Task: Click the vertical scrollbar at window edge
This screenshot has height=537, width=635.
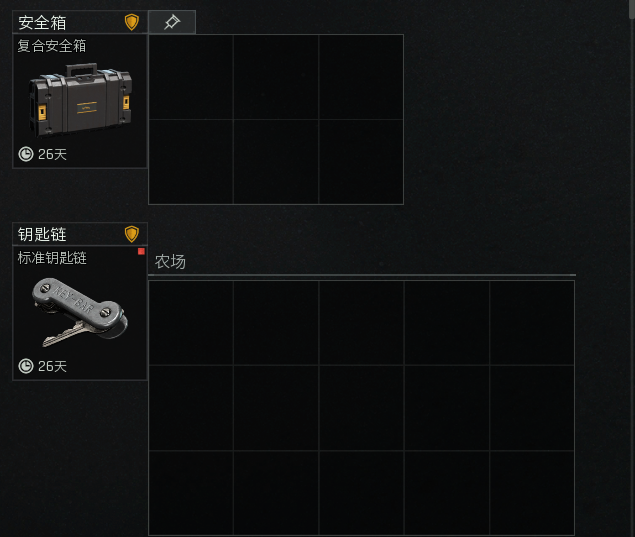Action: (x=632, y=9)
